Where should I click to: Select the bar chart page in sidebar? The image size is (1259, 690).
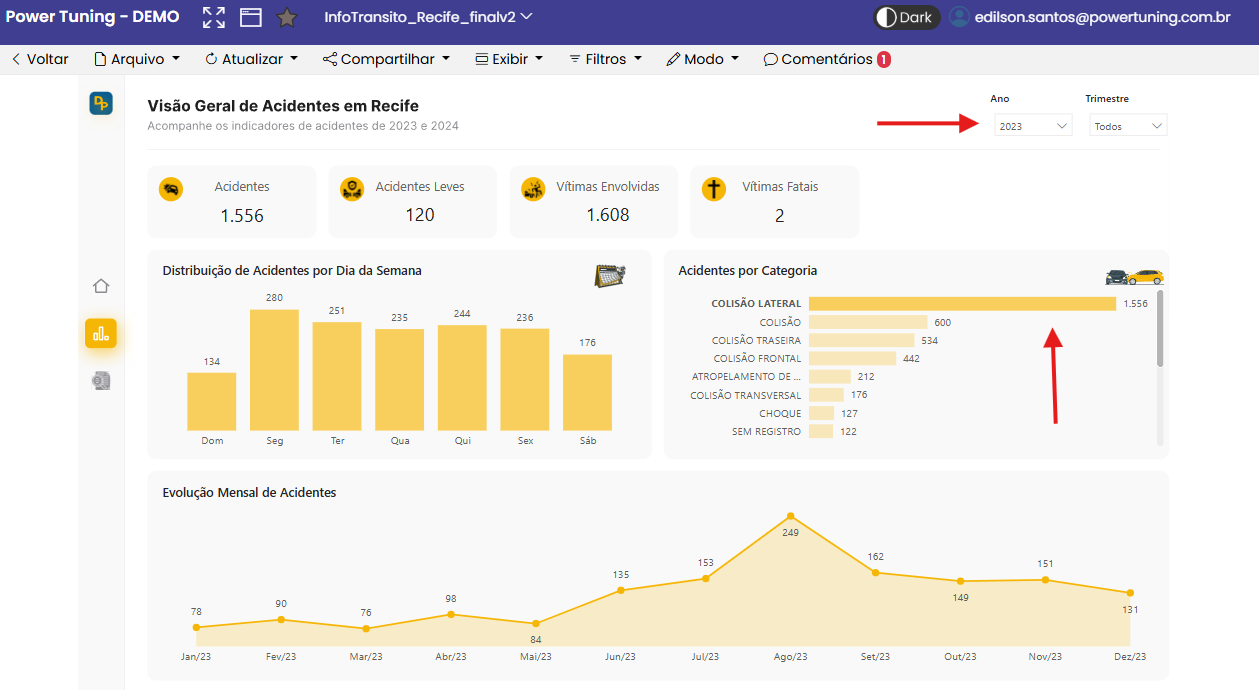[x=101, y=334]
